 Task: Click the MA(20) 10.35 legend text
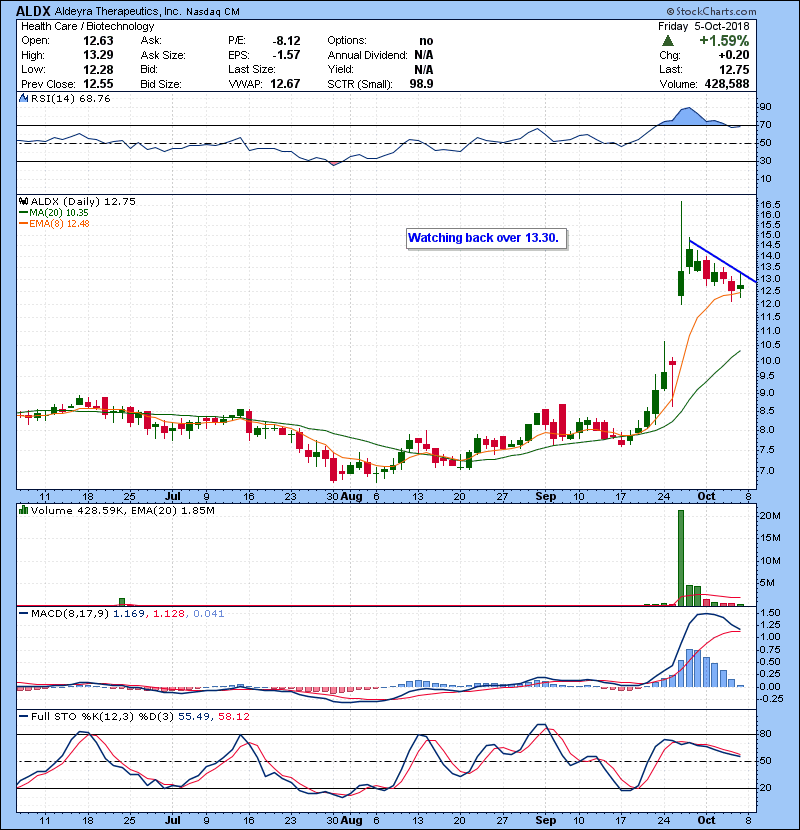click(x=59, y=213)
